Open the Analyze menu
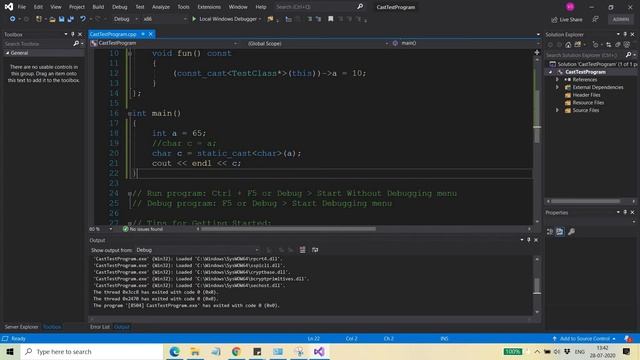 pos(161,7)
